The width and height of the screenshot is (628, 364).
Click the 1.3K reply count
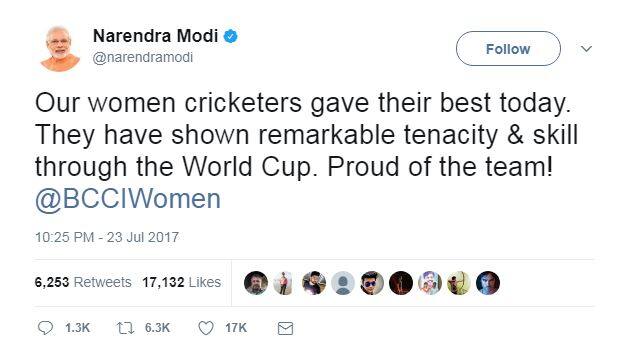click(77, 328)
